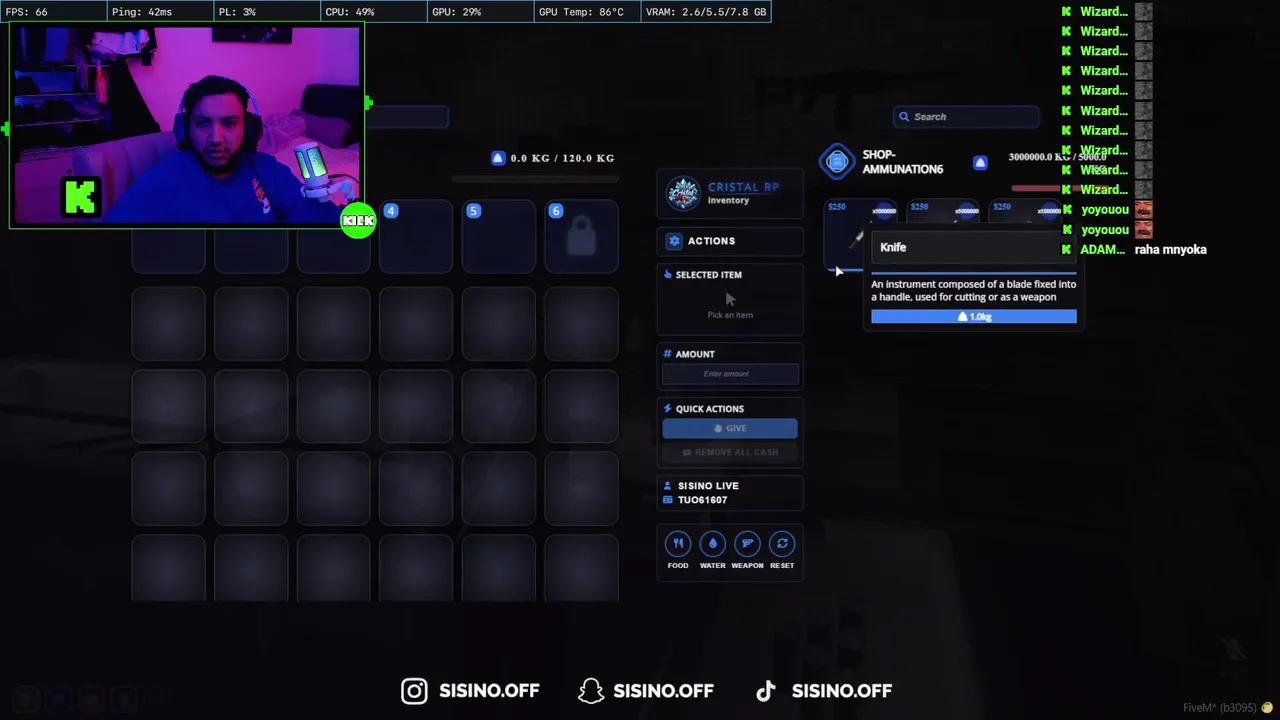Click the TUO61607 player ID
This screenshot has height=720, width=1280.
(702, 500)
